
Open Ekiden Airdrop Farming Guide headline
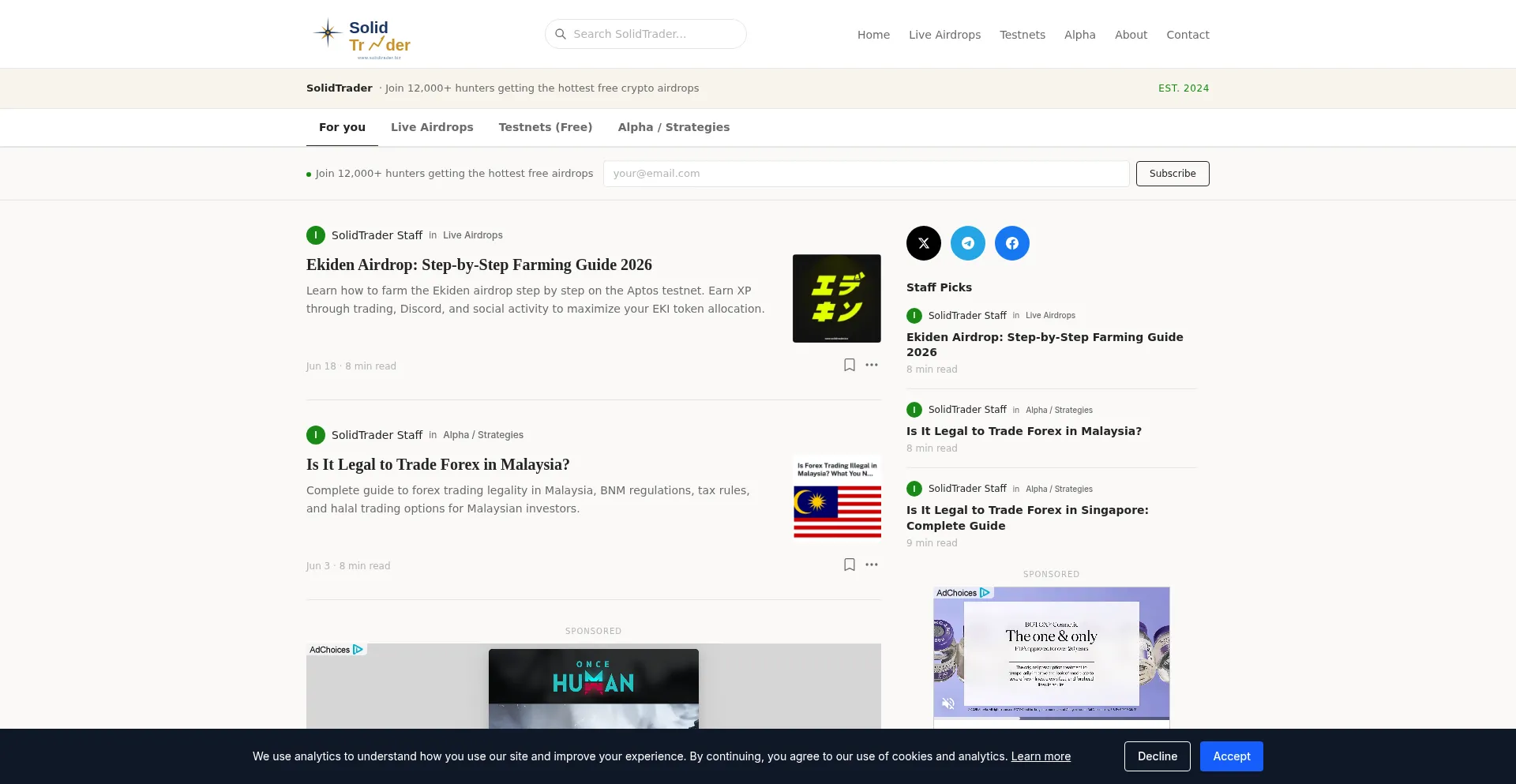479,264
